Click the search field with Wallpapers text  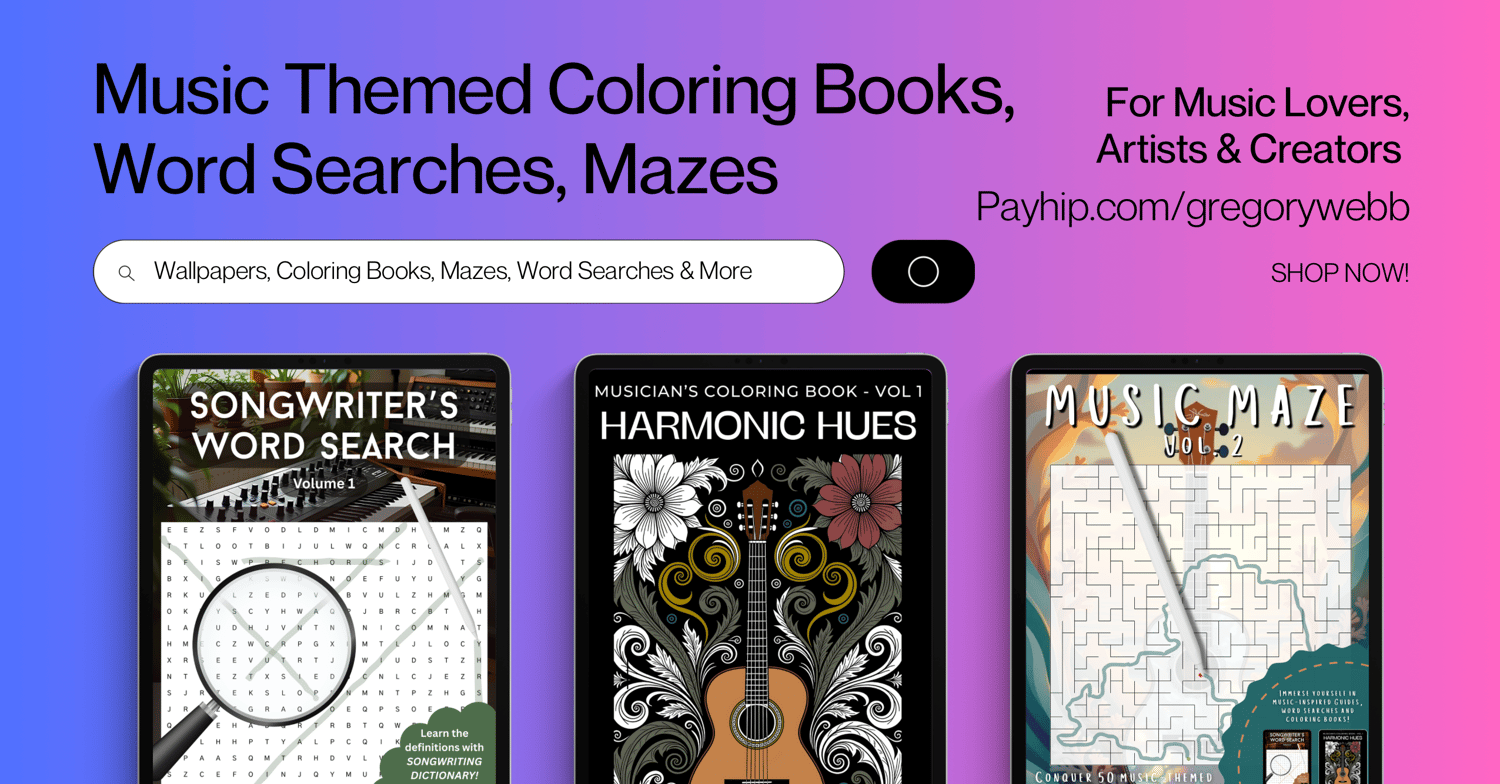[x=468, y=271]
